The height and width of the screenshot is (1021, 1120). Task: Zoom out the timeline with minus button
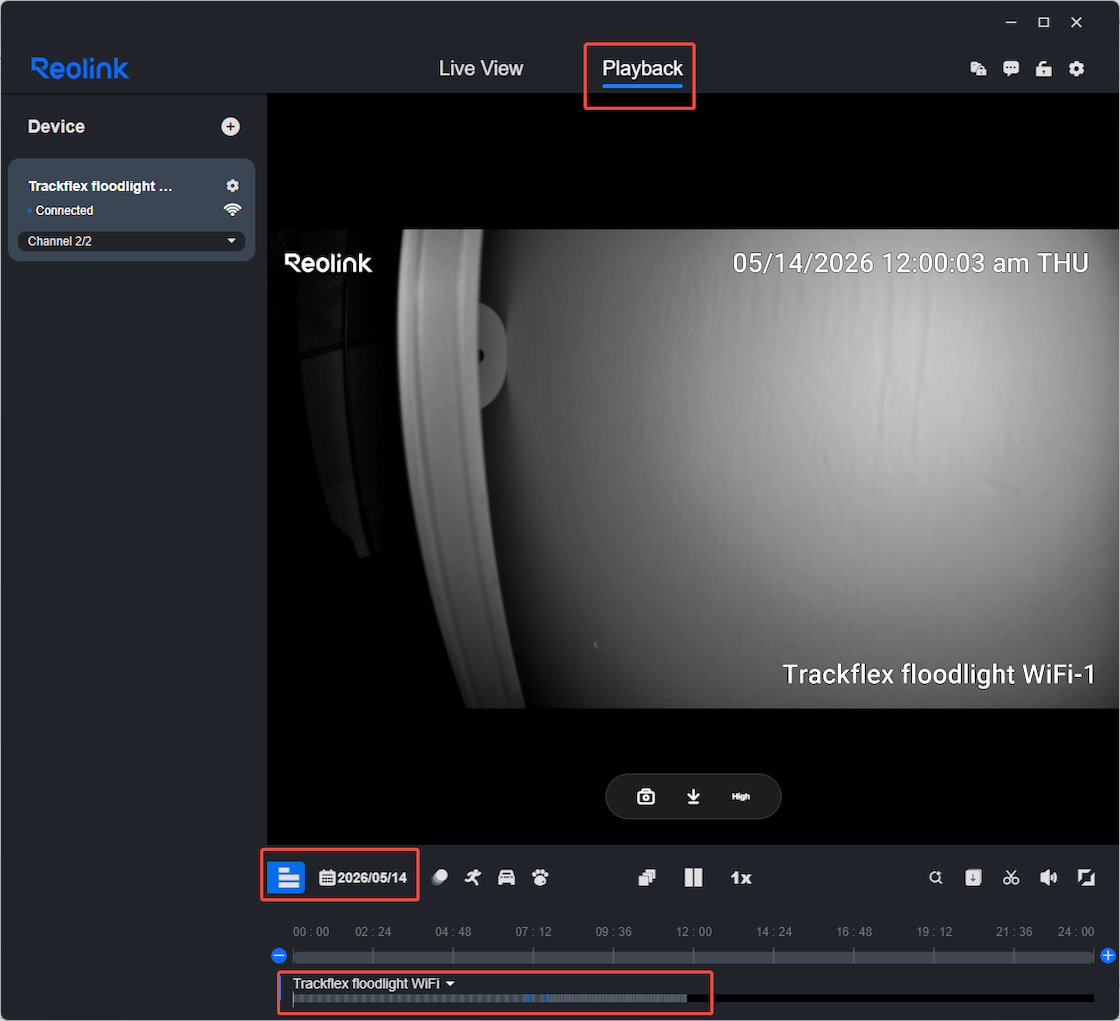(279, 955)
